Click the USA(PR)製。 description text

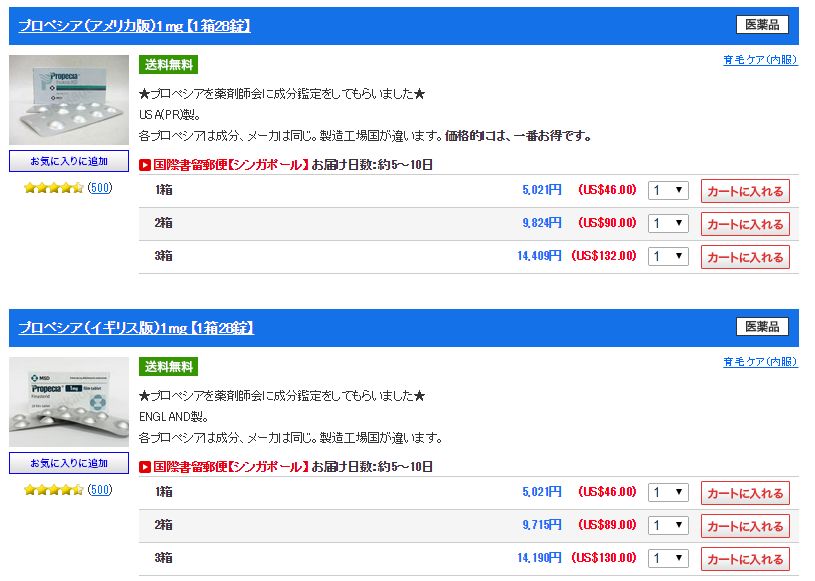tap(169, 115)
